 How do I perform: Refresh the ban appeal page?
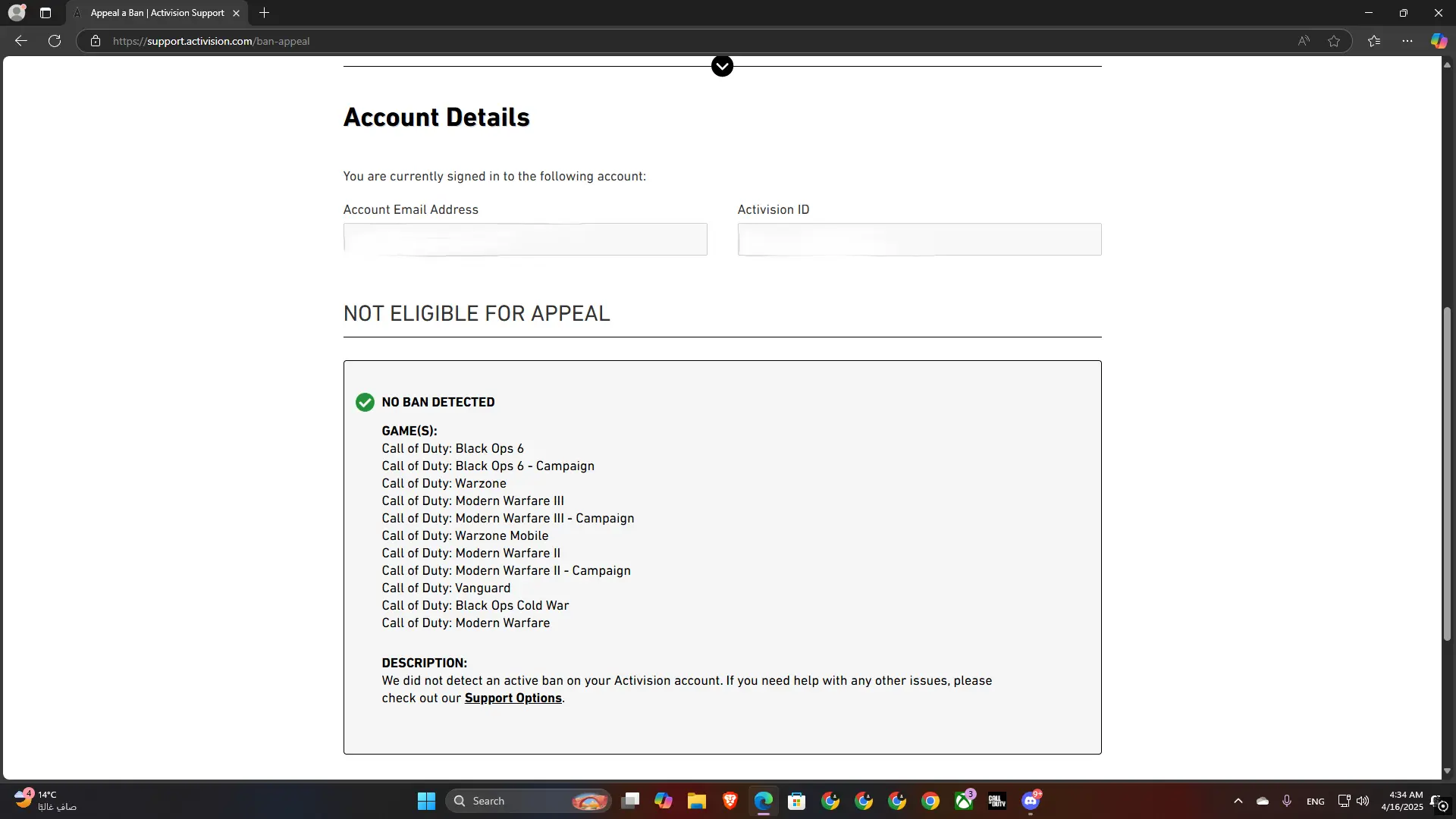pos(55,41)
